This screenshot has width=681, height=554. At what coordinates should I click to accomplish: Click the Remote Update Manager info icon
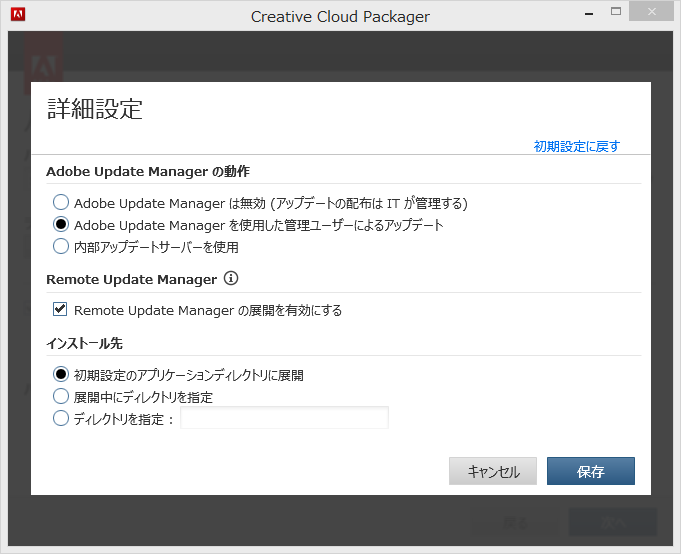231,278
